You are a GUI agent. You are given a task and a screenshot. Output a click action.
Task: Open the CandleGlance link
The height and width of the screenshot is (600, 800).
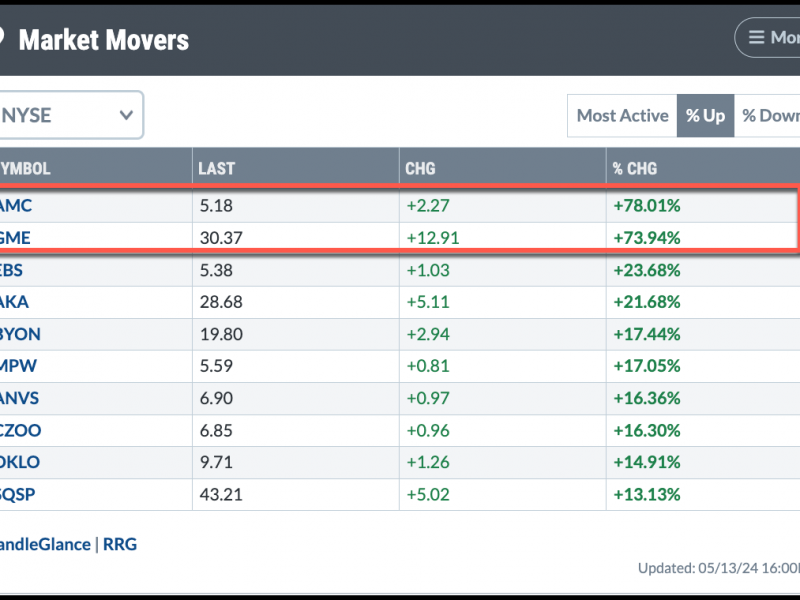(x=45, y=544)
